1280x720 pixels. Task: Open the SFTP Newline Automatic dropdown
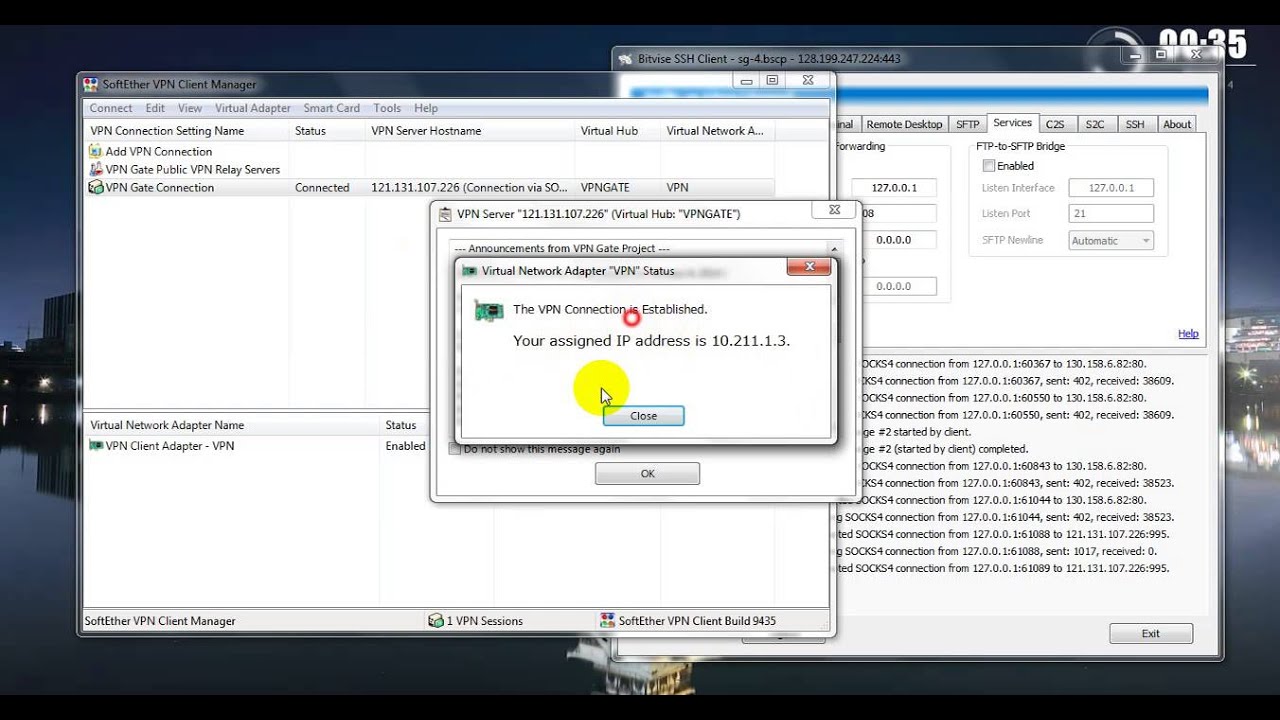pos(1110,241)
